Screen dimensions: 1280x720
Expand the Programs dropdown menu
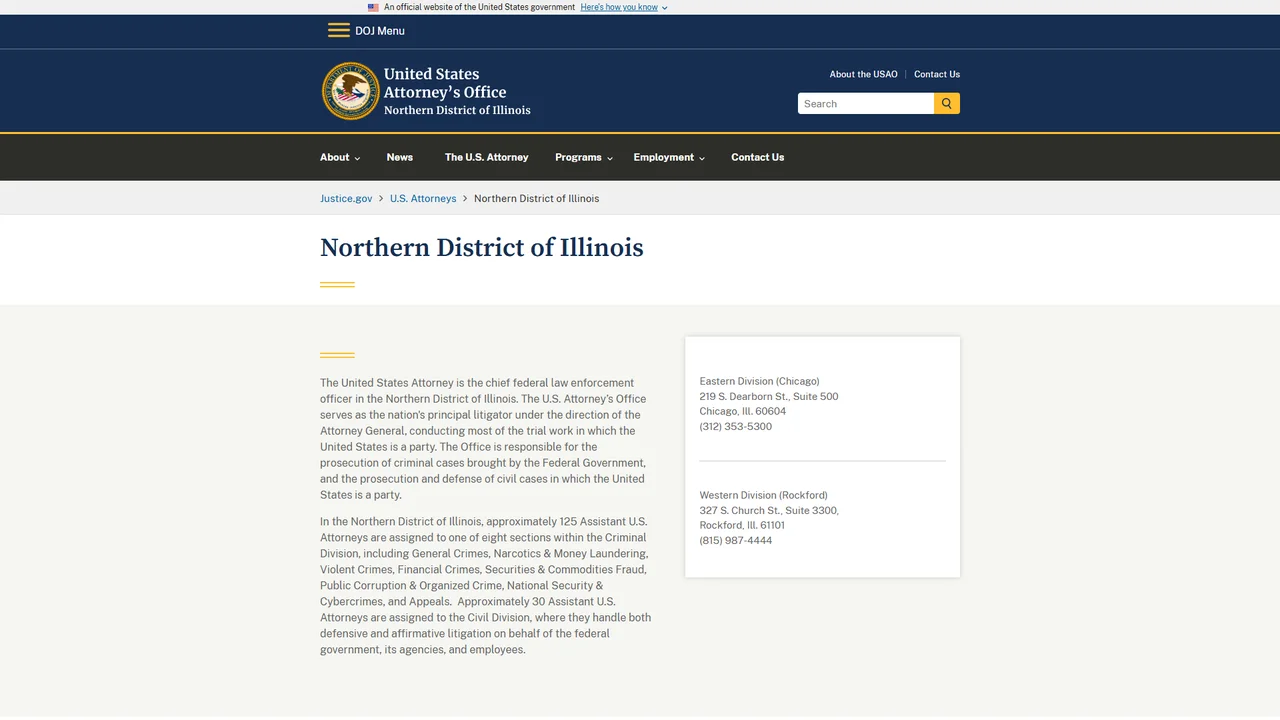coord(584,157)
